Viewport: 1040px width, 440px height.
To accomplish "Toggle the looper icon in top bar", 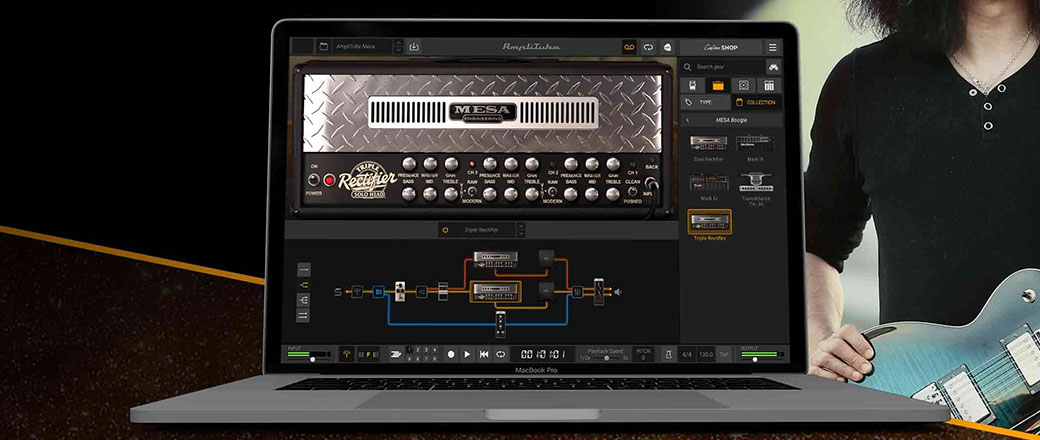I will (648, 46).
